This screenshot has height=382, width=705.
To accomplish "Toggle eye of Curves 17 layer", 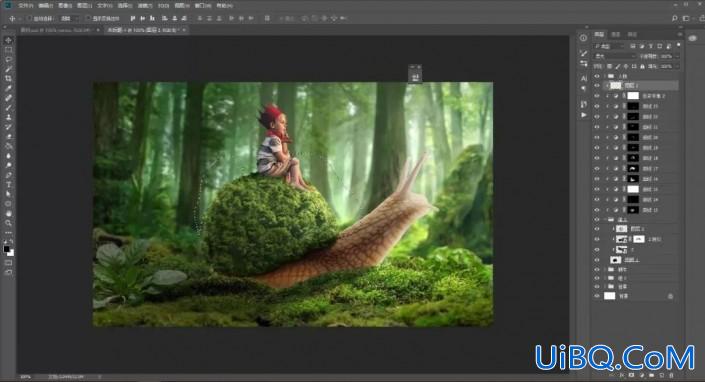I will pyautogui.click(x=597, y=169).
